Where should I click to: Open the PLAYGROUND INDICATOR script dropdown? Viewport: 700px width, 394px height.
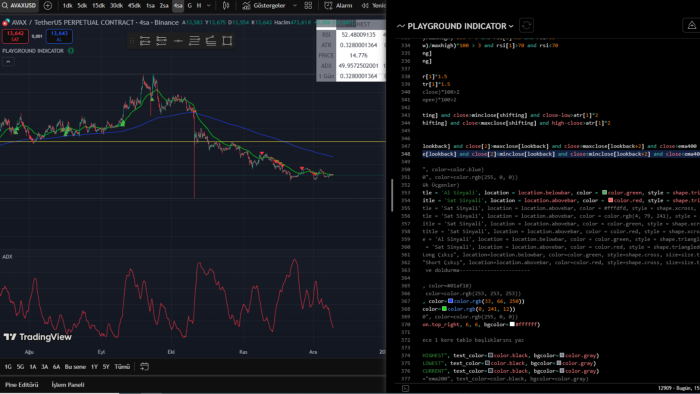pos(455,26)
